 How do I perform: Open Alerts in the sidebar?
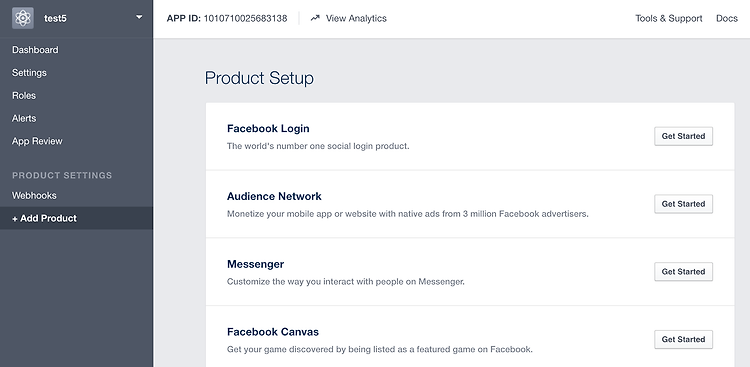pos(24,118)
